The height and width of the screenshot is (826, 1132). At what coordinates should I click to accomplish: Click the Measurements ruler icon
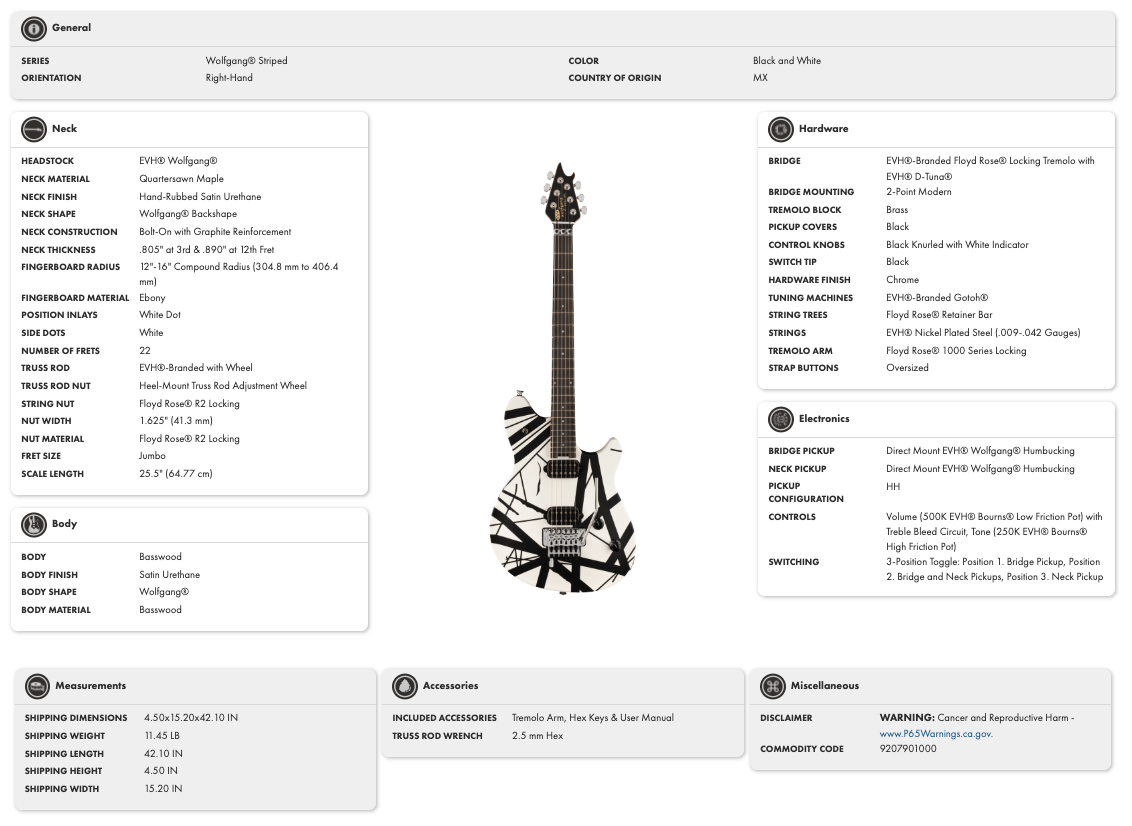pyautogui.click(x=37, y=686)
